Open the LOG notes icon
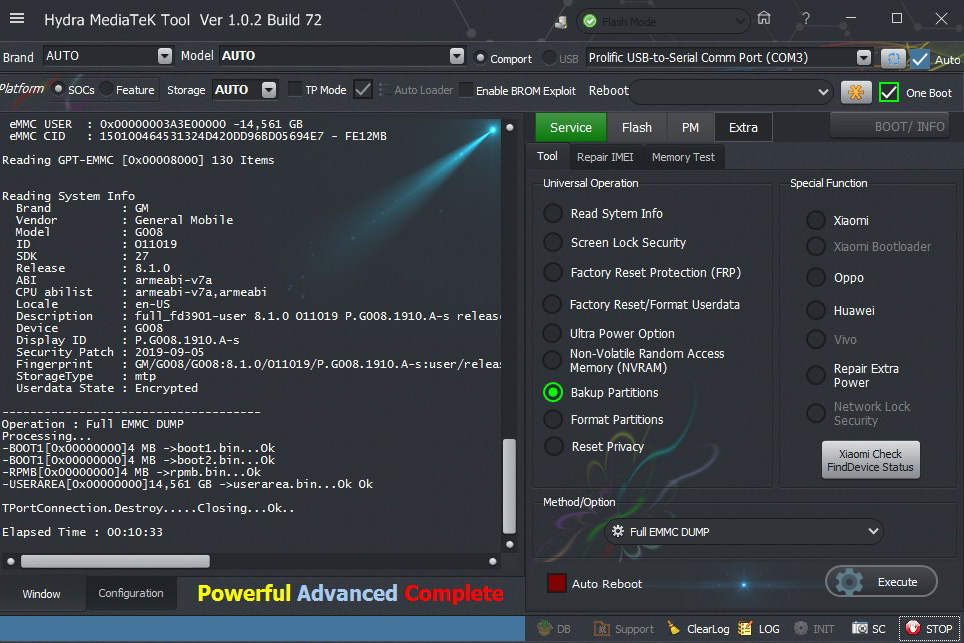The image size is (964, 643). pyautogui.click(x=745, y=629)
